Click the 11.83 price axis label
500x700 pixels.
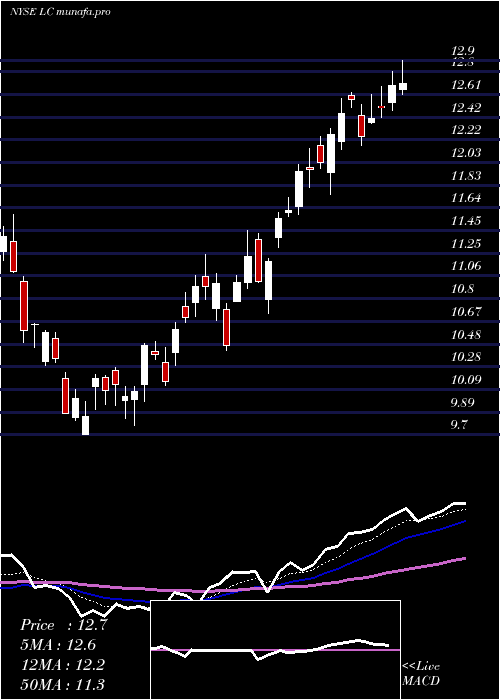467,175
